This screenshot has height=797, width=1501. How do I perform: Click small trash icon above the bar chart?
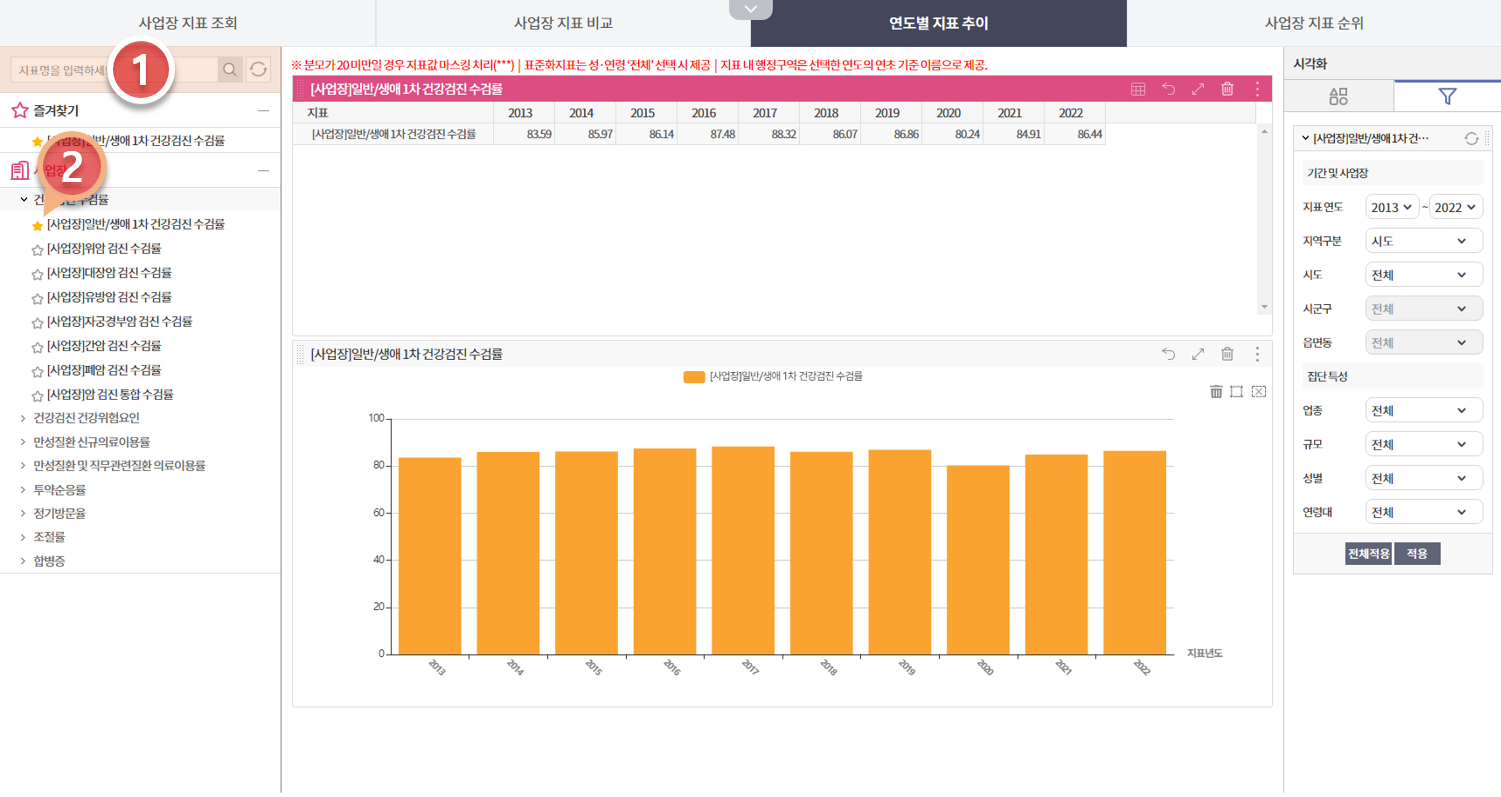coord(1216,391)
